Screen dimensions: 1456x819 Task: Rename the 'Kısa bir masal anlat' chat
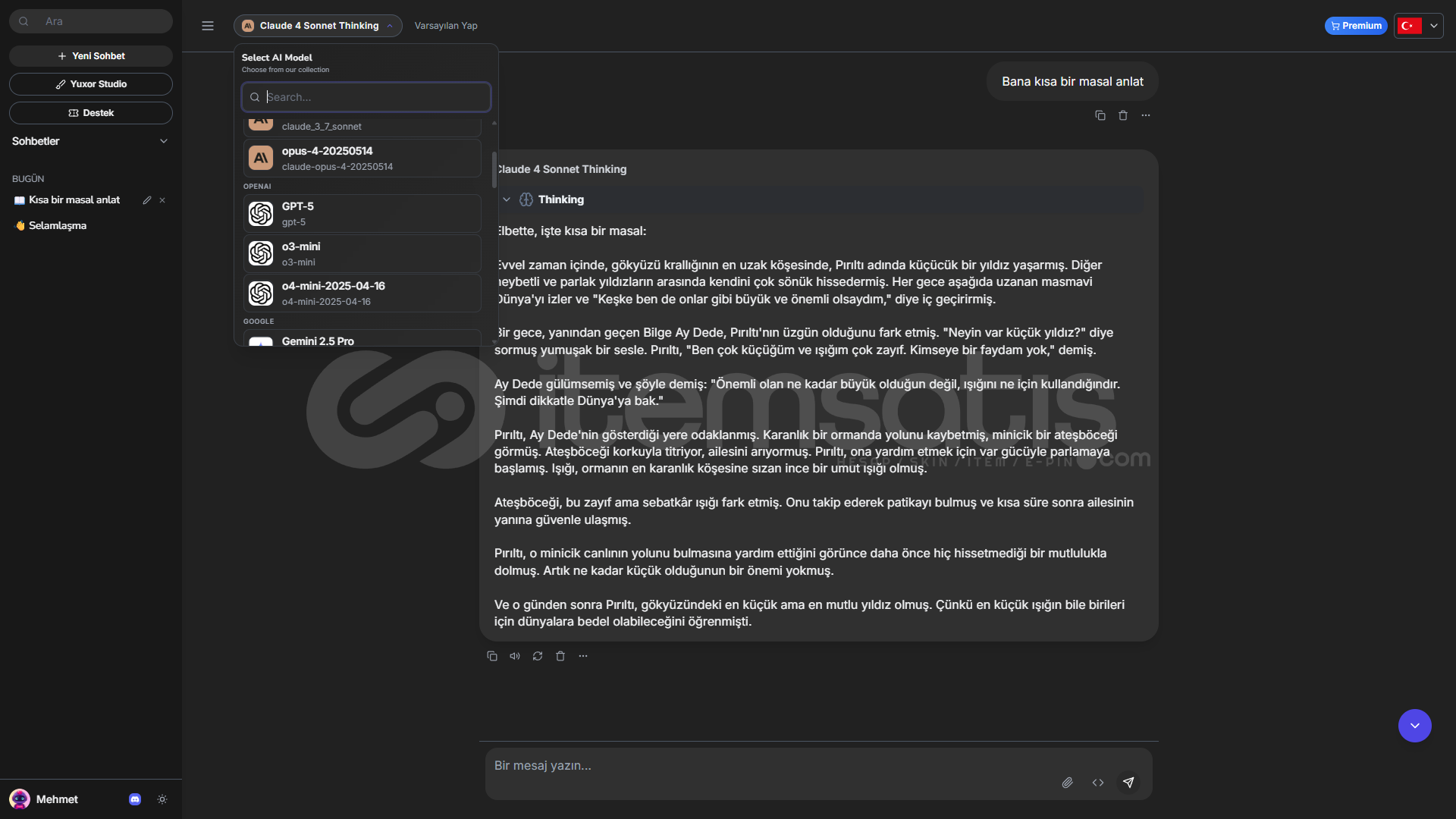point(147,200)
